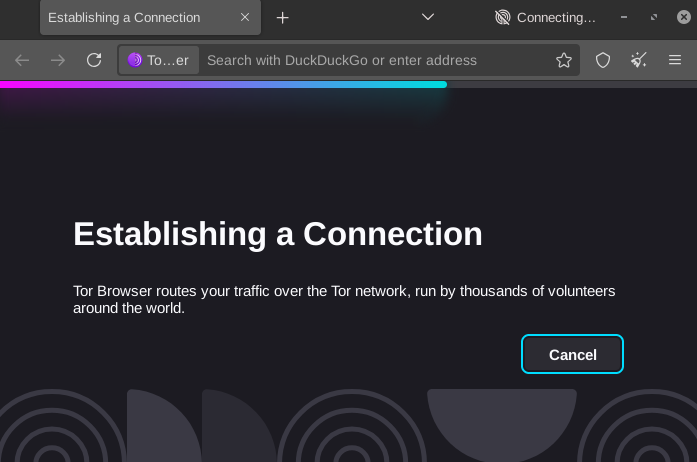Viewport: 697px width, 462px height.
Task: Click the forward navigation arrow
Action: pos(58,60)
